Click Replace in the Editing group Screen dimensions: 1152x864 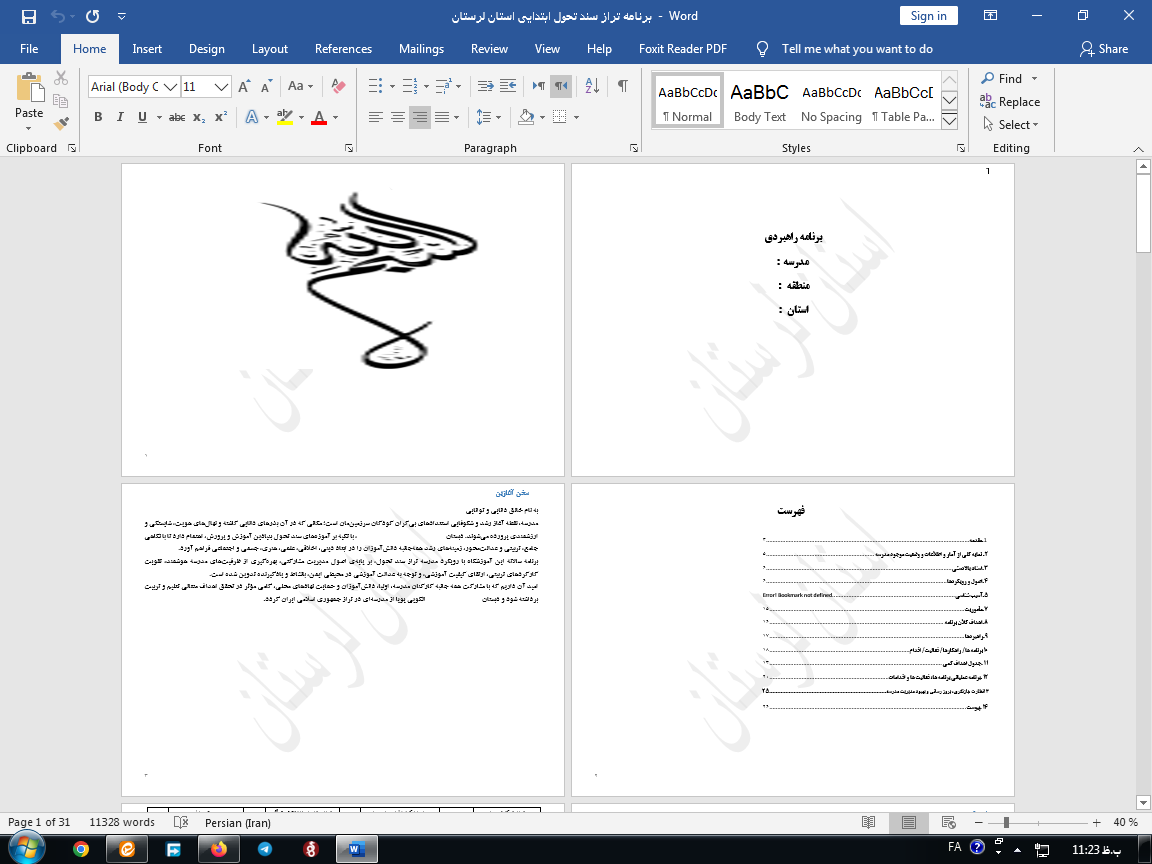tap(1010, 102)
